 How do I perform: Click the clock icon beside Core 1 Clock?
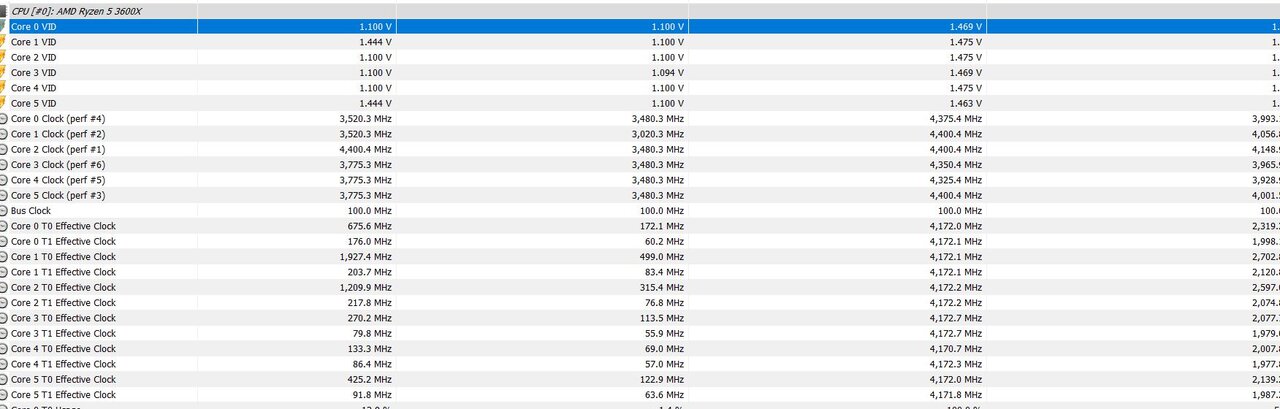[x=3, y=134]
